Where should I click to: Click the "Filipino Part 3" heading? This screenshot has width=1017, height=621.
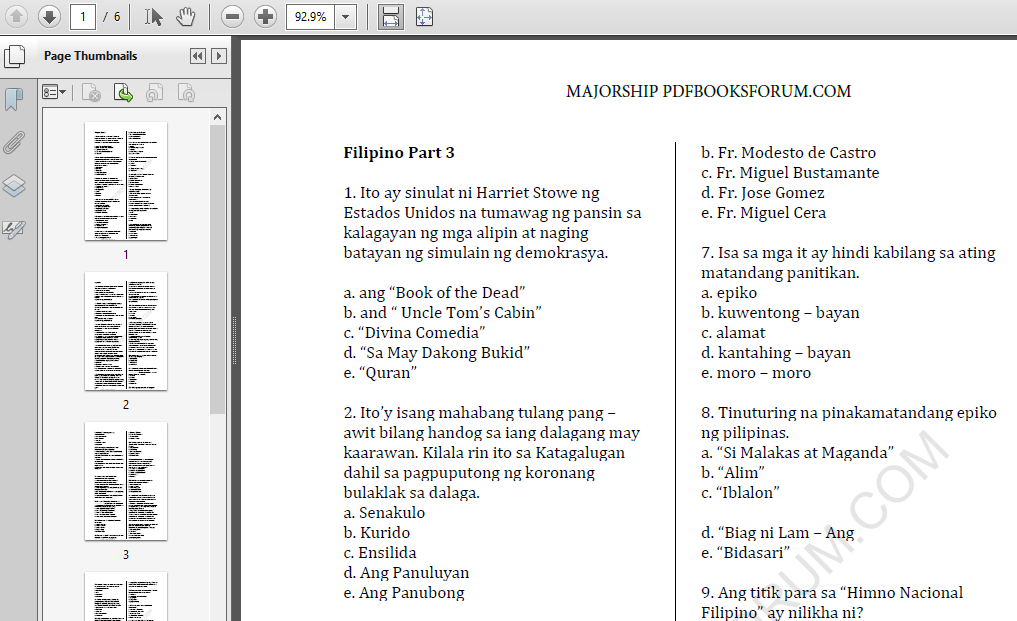399,153
